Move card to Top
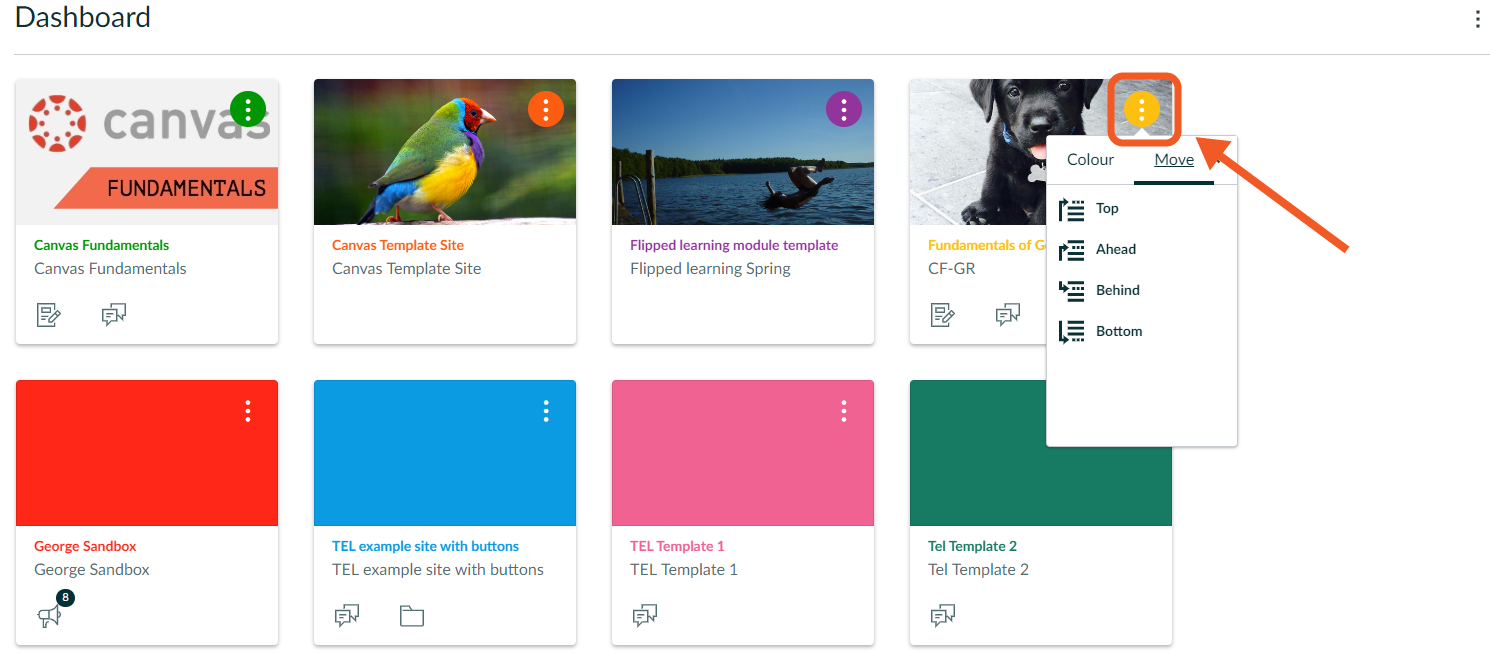The width and height of the screenshot is (1490, 654). 1106,209
